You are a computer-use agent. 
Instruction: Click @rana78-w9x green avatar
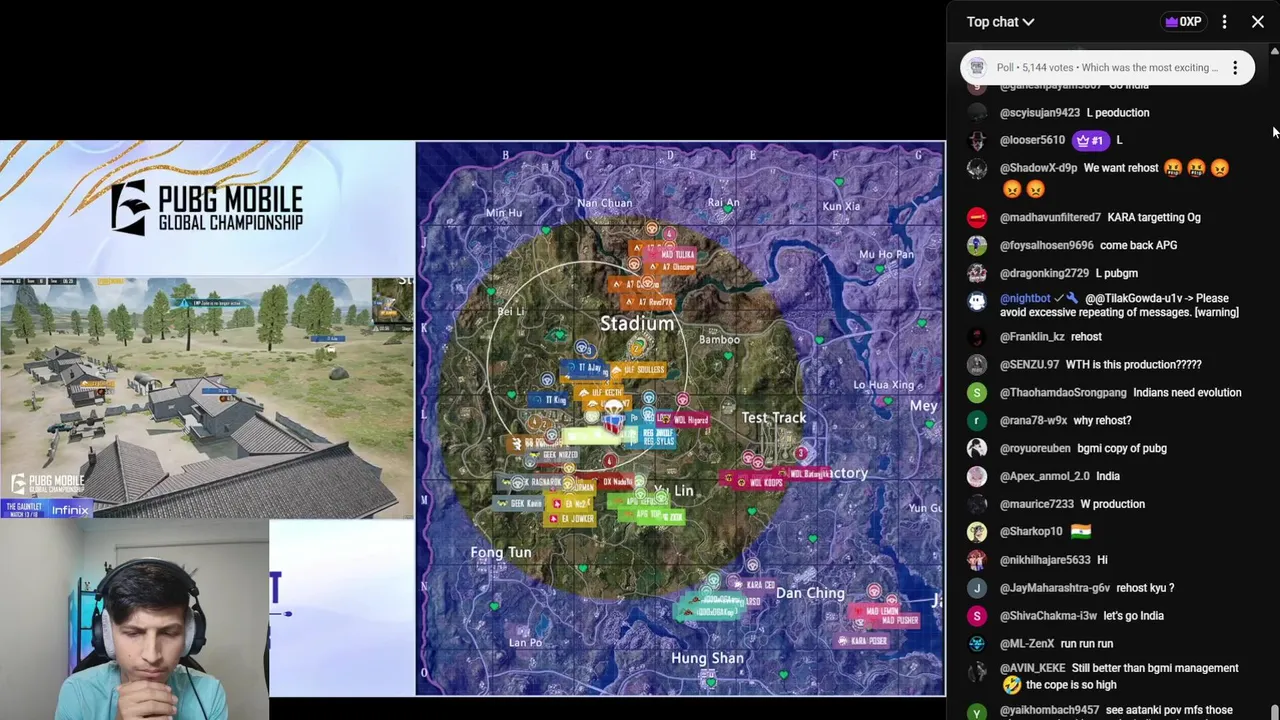(x=977, y=421)
